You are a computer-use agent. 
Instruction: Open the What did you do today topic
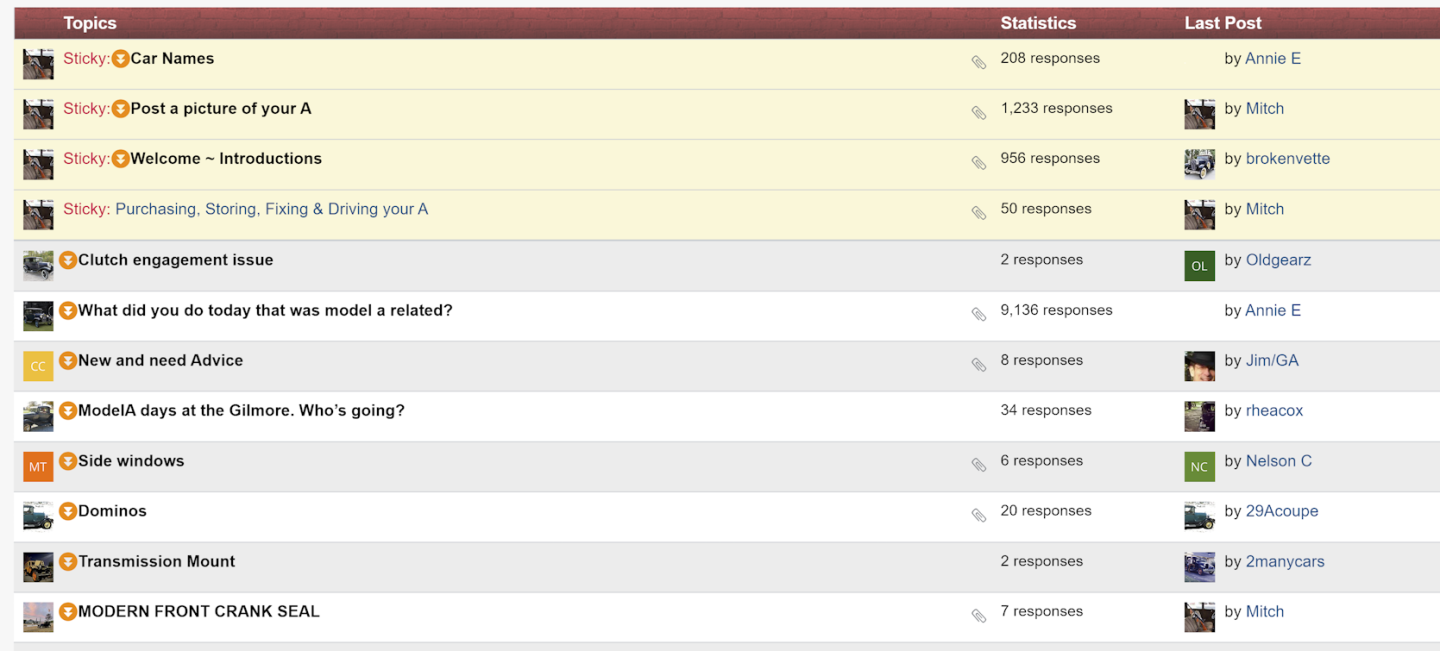point(265,310)
